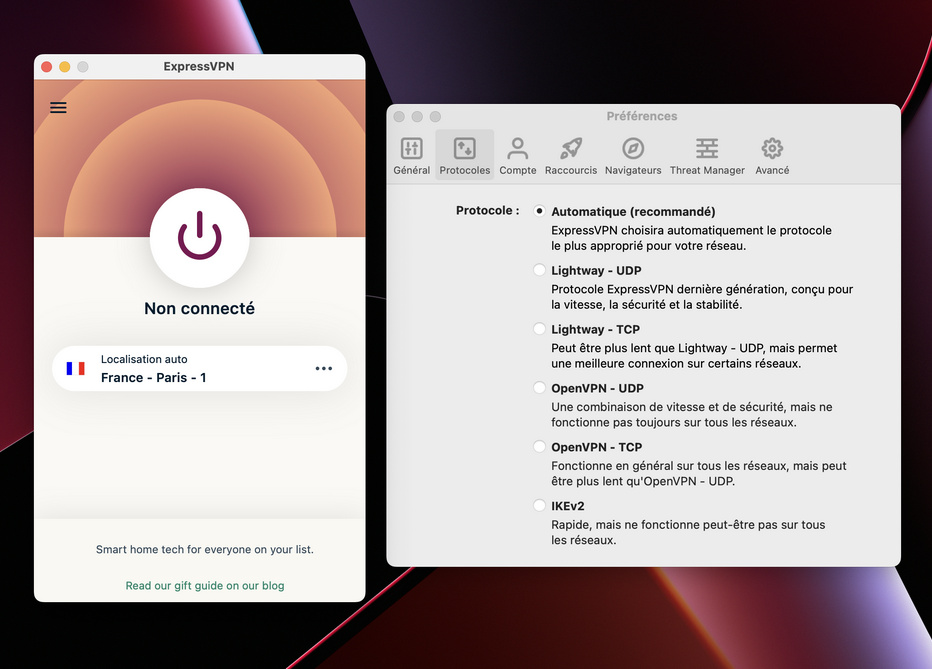Select the OpenVPN - TCP protocol

[539, 446]
